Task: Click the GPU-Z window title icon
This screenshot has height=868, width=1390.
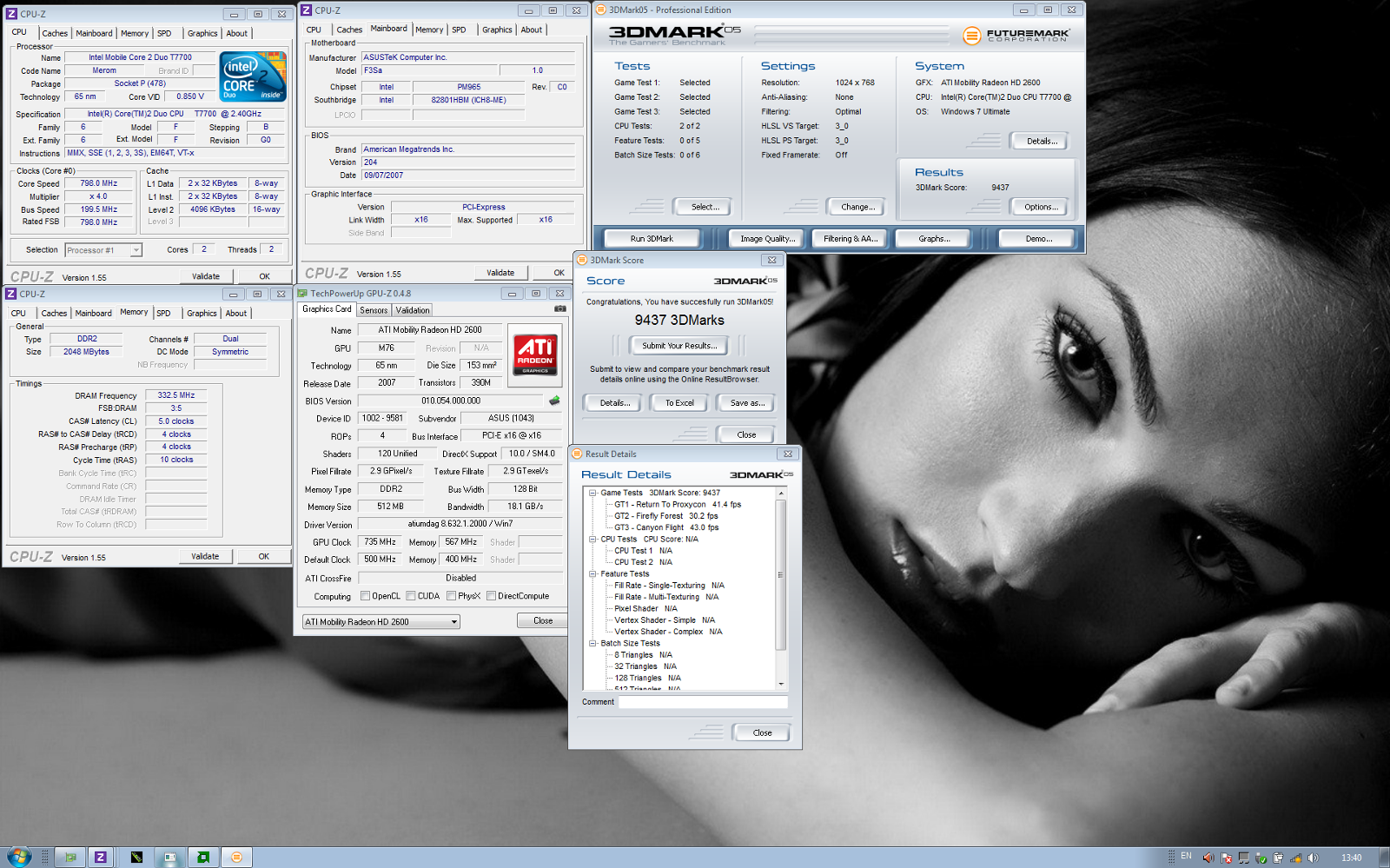Action: click(x=302, y=294)
